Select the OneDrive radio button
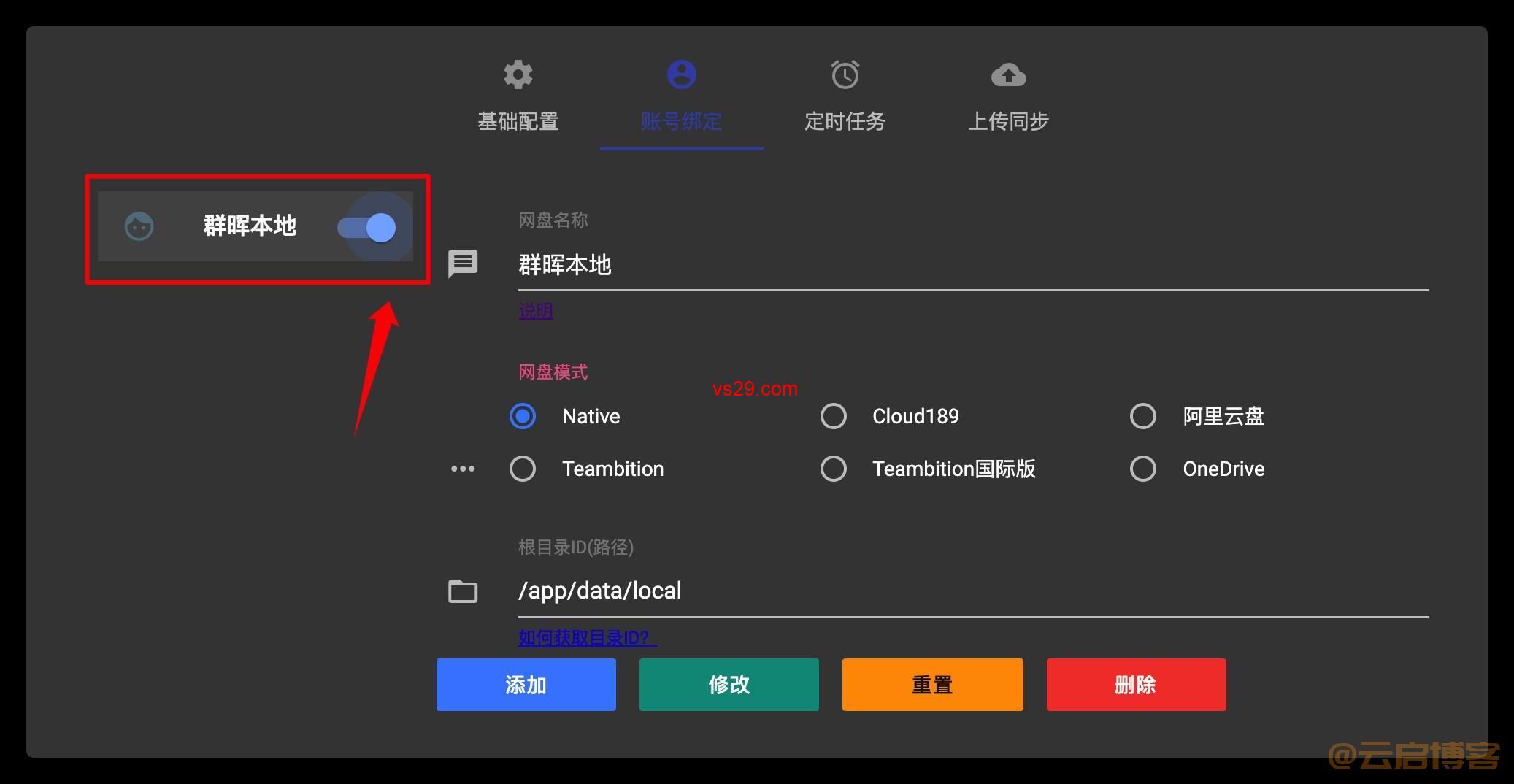1514x784 pixels. coord(1143,469)
